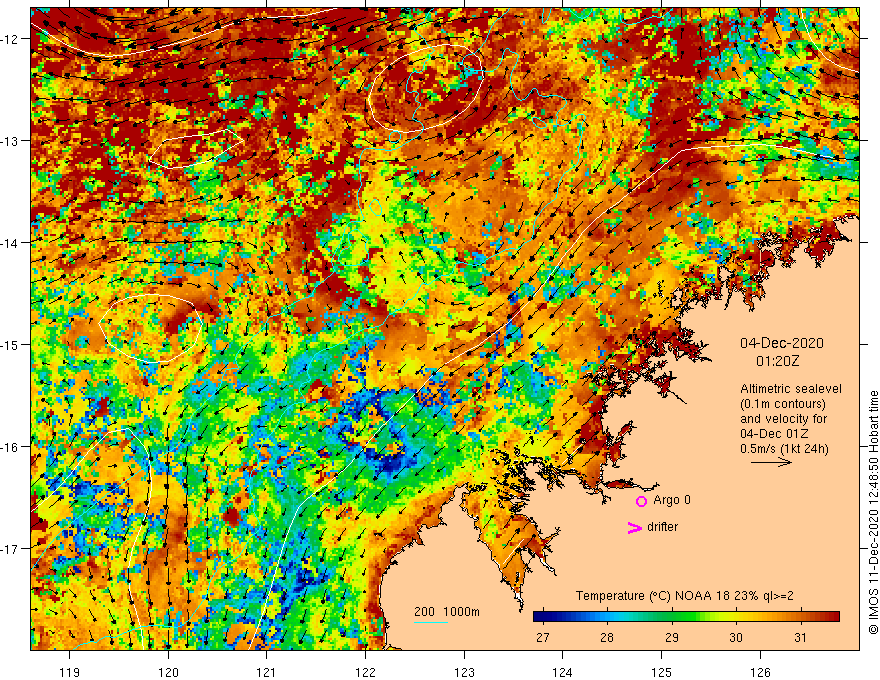Click the '0.5m/s (1kt 24h)' scale text

pyautogui.click(x=784, y=449)
